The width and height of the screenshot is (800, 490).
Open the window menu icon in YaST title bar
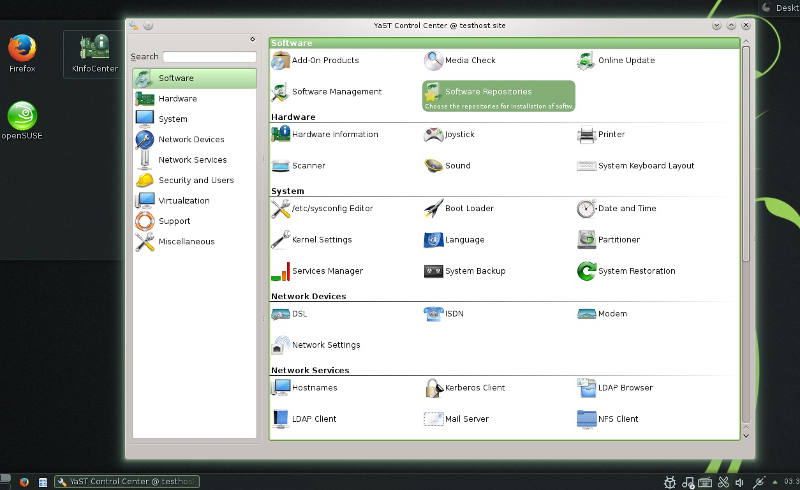pos(134,26)
